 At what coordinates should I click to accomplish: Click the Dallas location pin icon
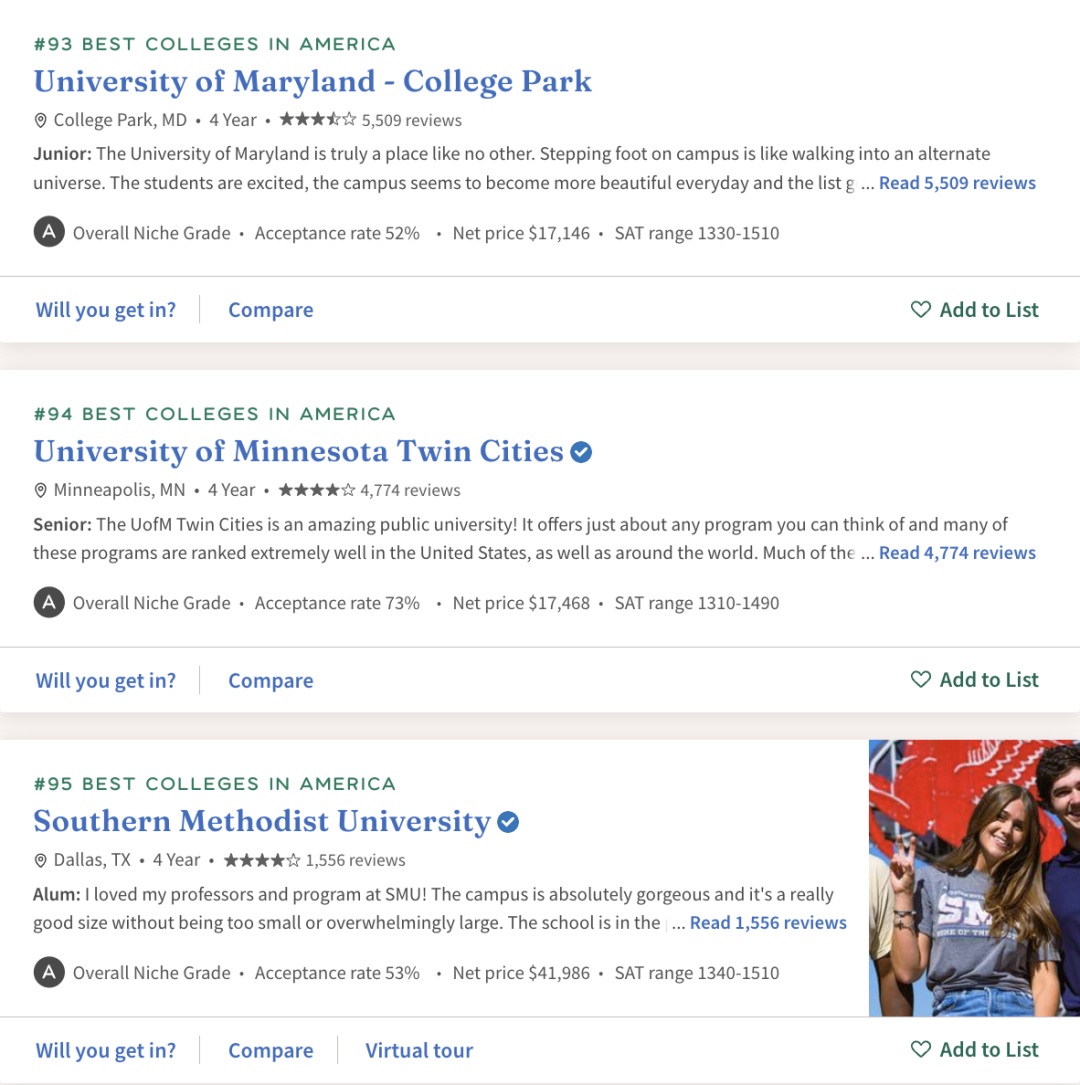pos(41,861)
